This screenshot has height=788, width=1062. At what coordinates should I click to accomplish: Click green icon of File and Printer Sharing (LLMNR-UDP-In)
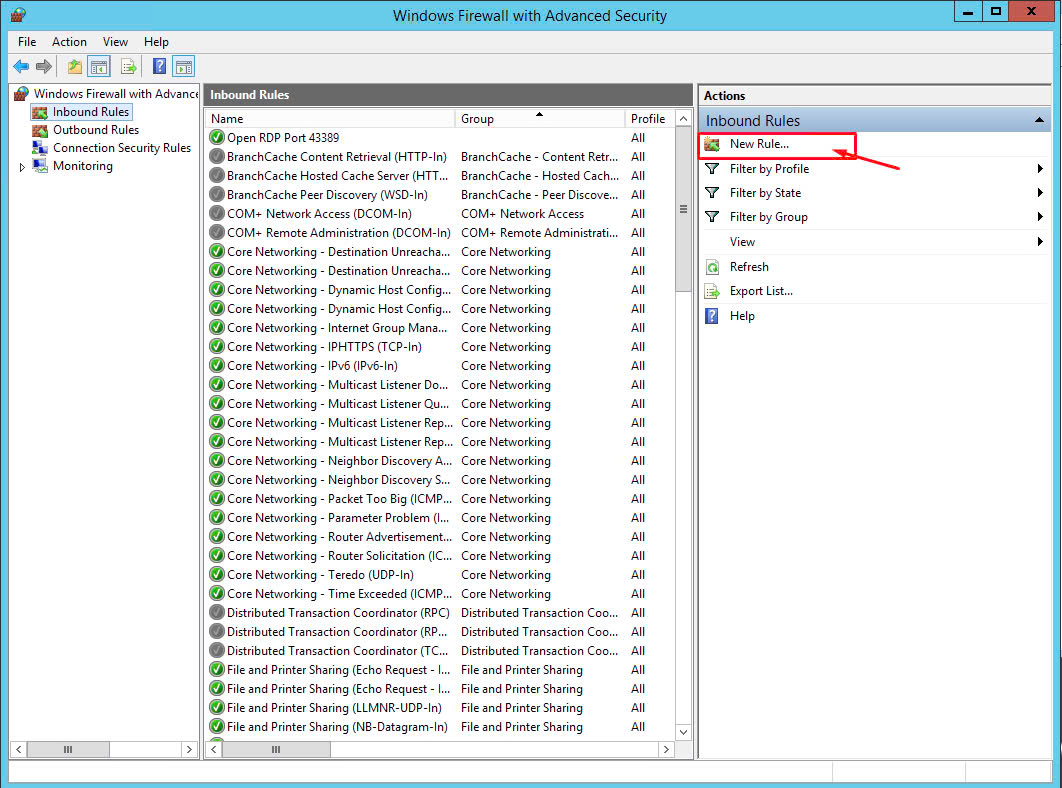(x=217, y=707)
